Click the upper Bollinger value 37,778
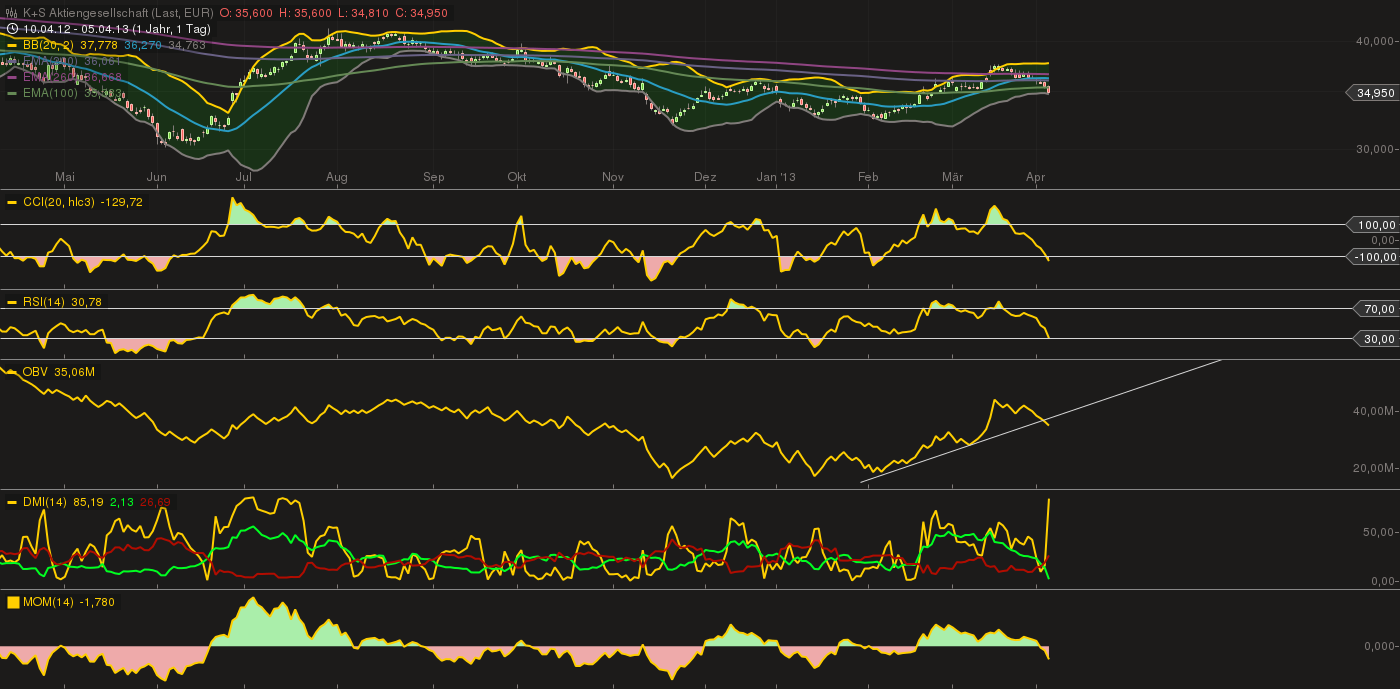 click(x=99, y=45)
